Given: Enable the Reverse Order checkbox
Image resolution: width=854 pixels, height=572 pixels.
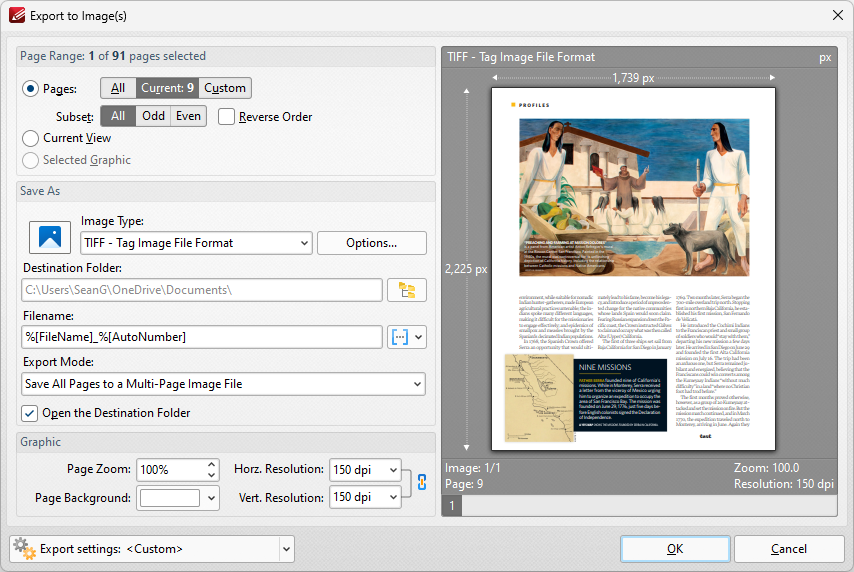Looking at the screenshot, I should tap(227, 117).
